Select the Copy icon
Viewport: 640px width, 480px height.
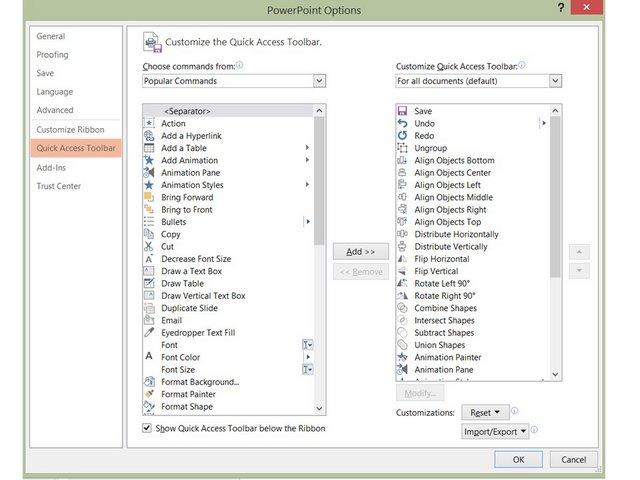coord(149,234)
